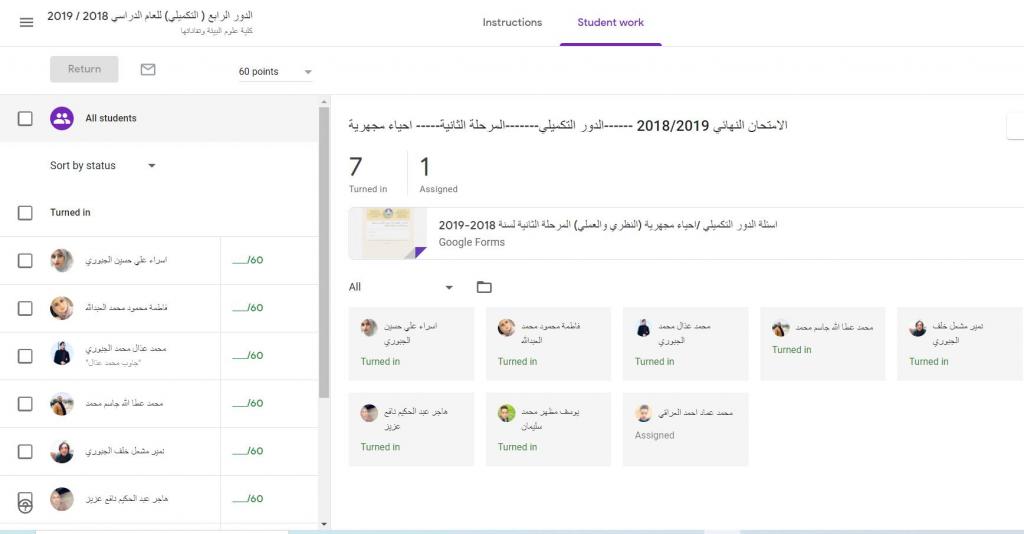
Task: Select the Student work tab
Action: pos(610,22)
